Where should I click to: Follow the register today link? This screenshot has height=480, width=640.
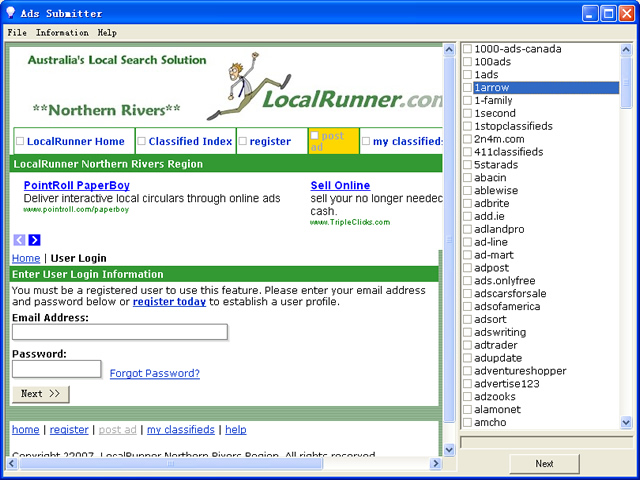tap(169, 302)
